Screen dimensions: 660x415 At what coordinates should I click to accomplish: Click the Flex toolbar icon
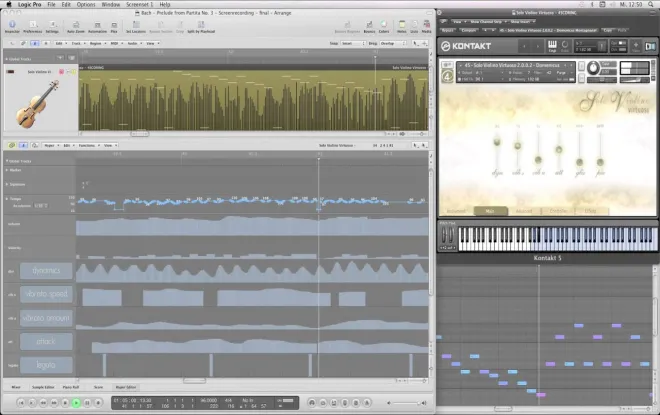(x=114, y=25)
